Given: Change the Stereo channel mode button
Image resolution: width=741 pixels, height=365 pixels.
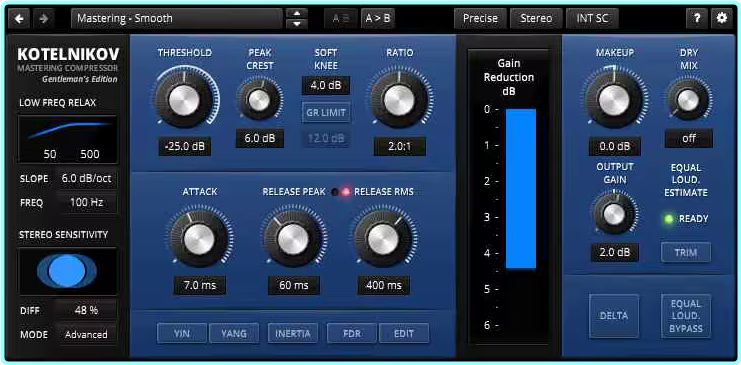Looking at the screenshot, I should pyautogui.click(x=536, y=18).
